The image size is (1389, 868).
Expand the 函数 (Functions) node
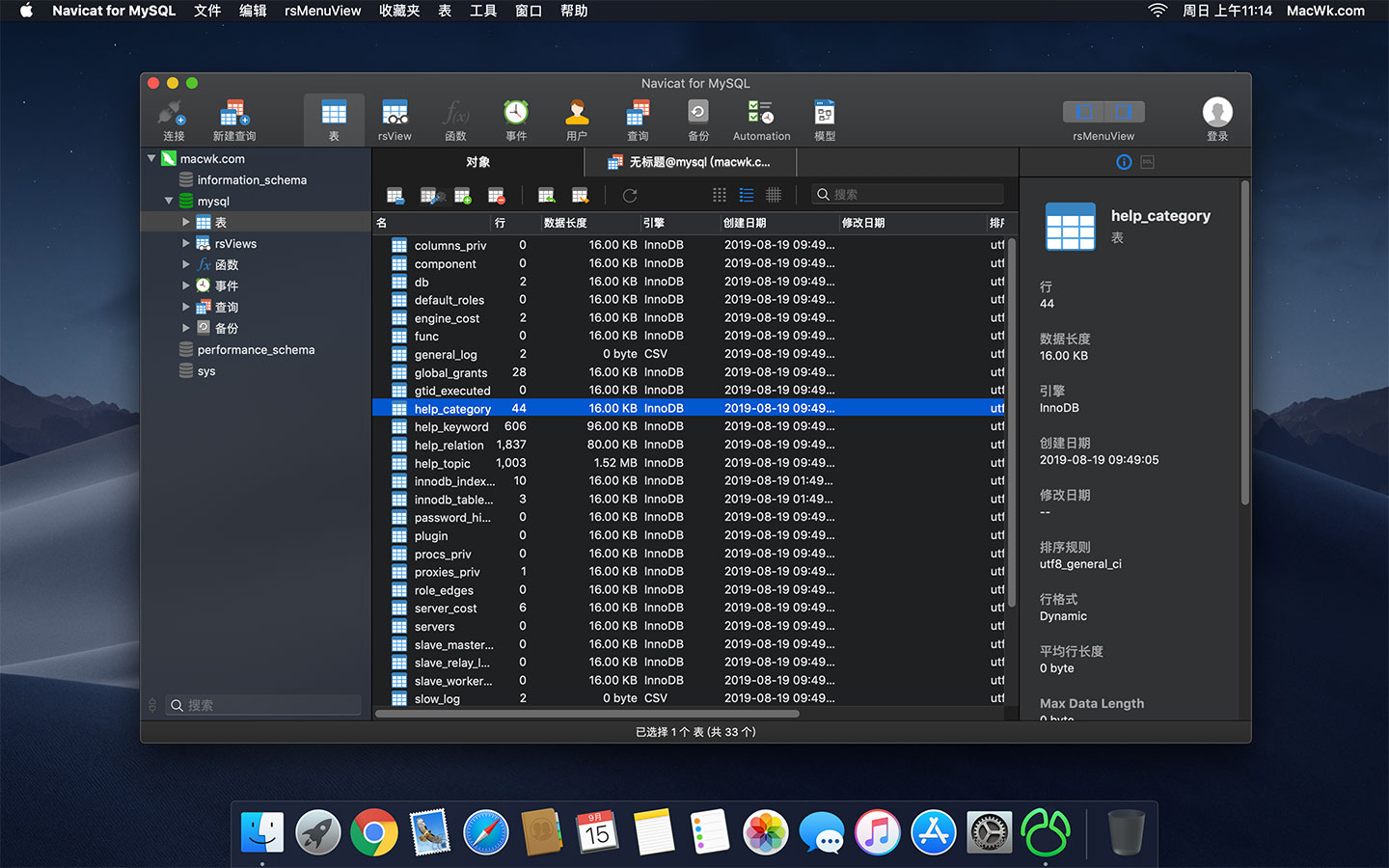187,264
